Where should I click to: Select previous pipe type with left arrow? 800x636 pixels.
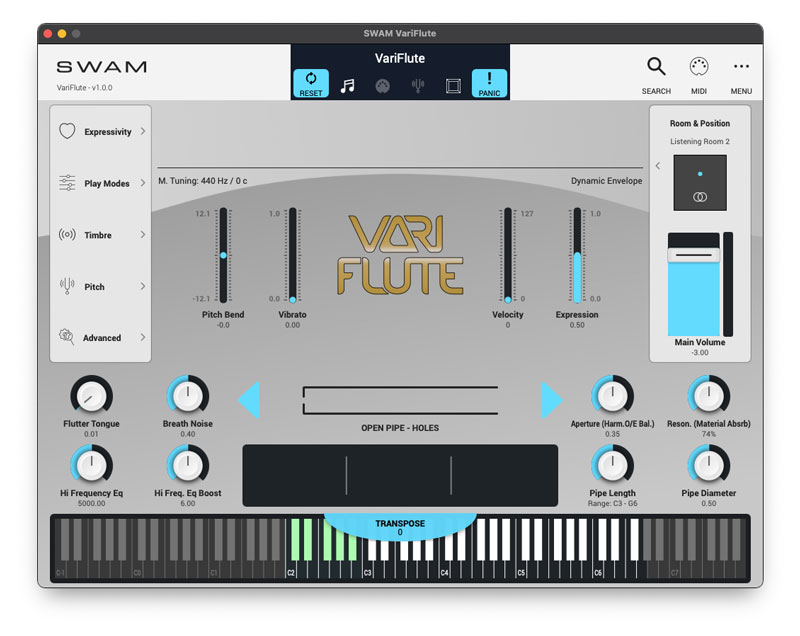click(249, 400)
